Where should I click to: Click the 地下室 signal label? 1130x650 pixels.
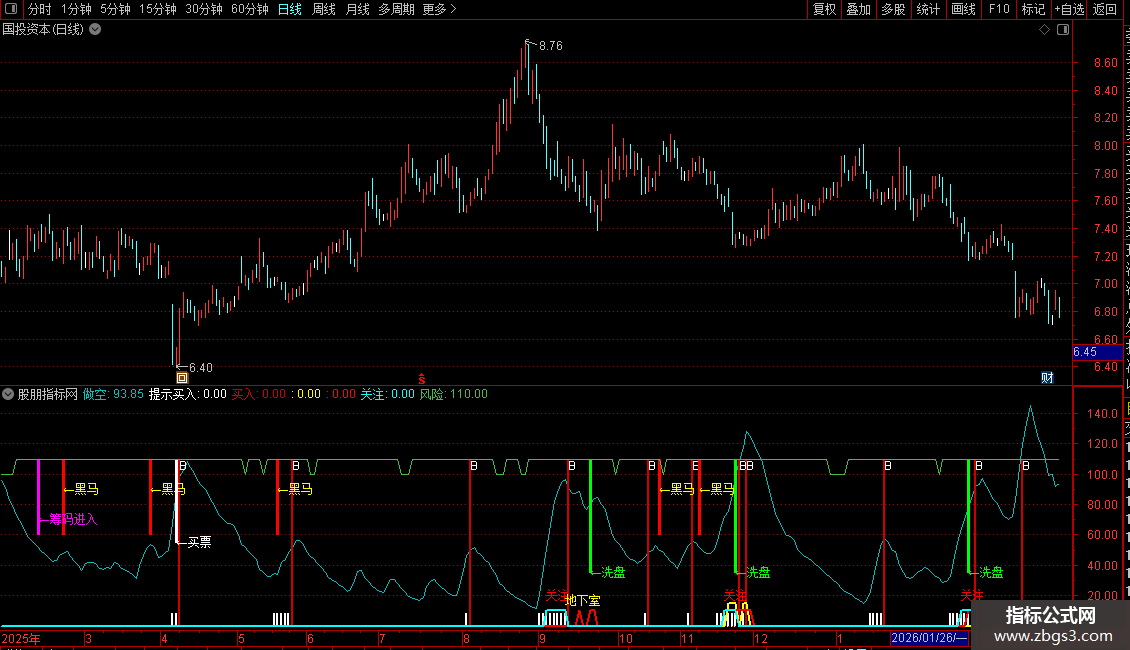(582, 600)
